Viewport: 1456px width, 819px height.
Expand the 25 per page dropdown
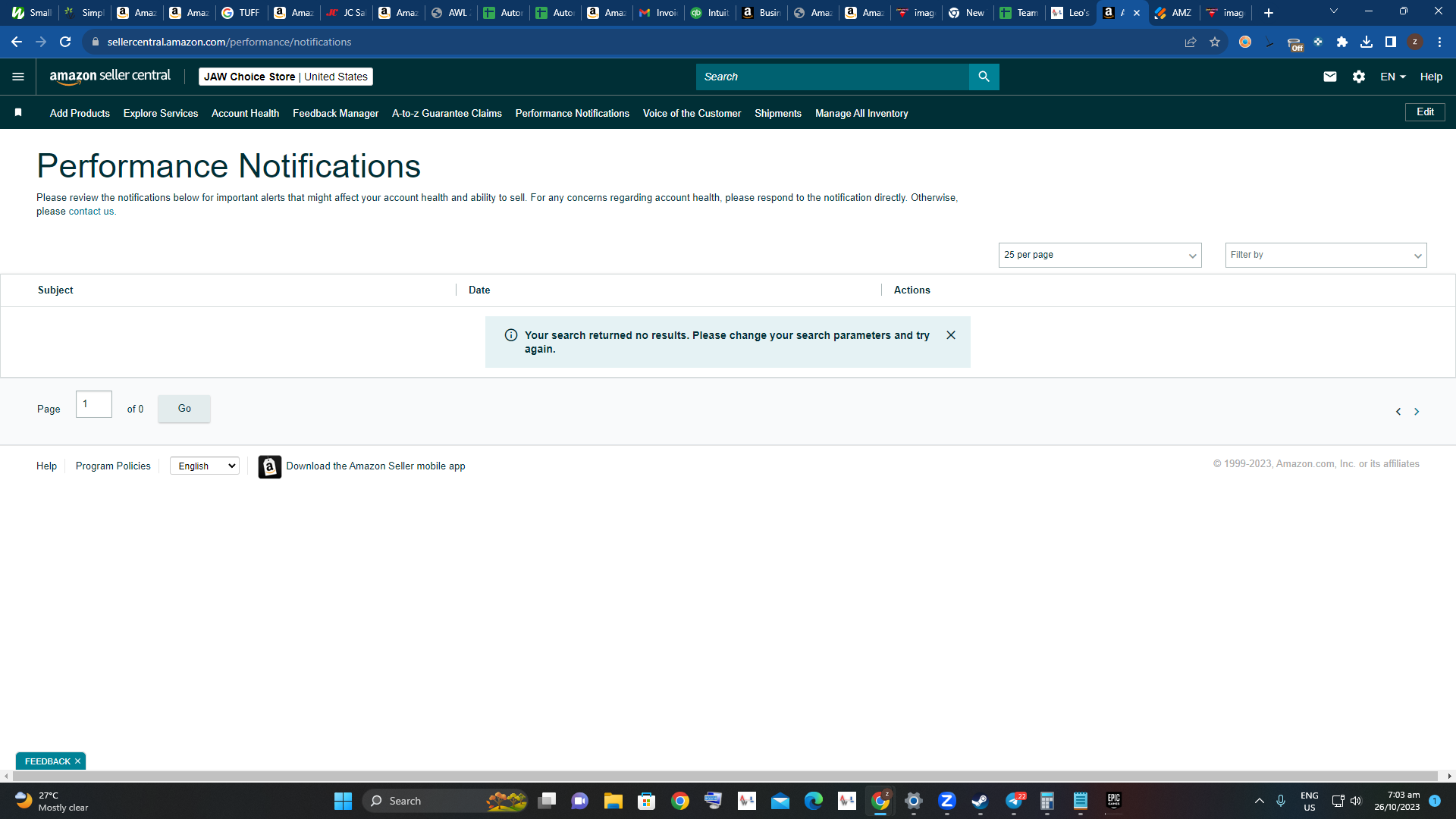click(x=1100, y=255)
